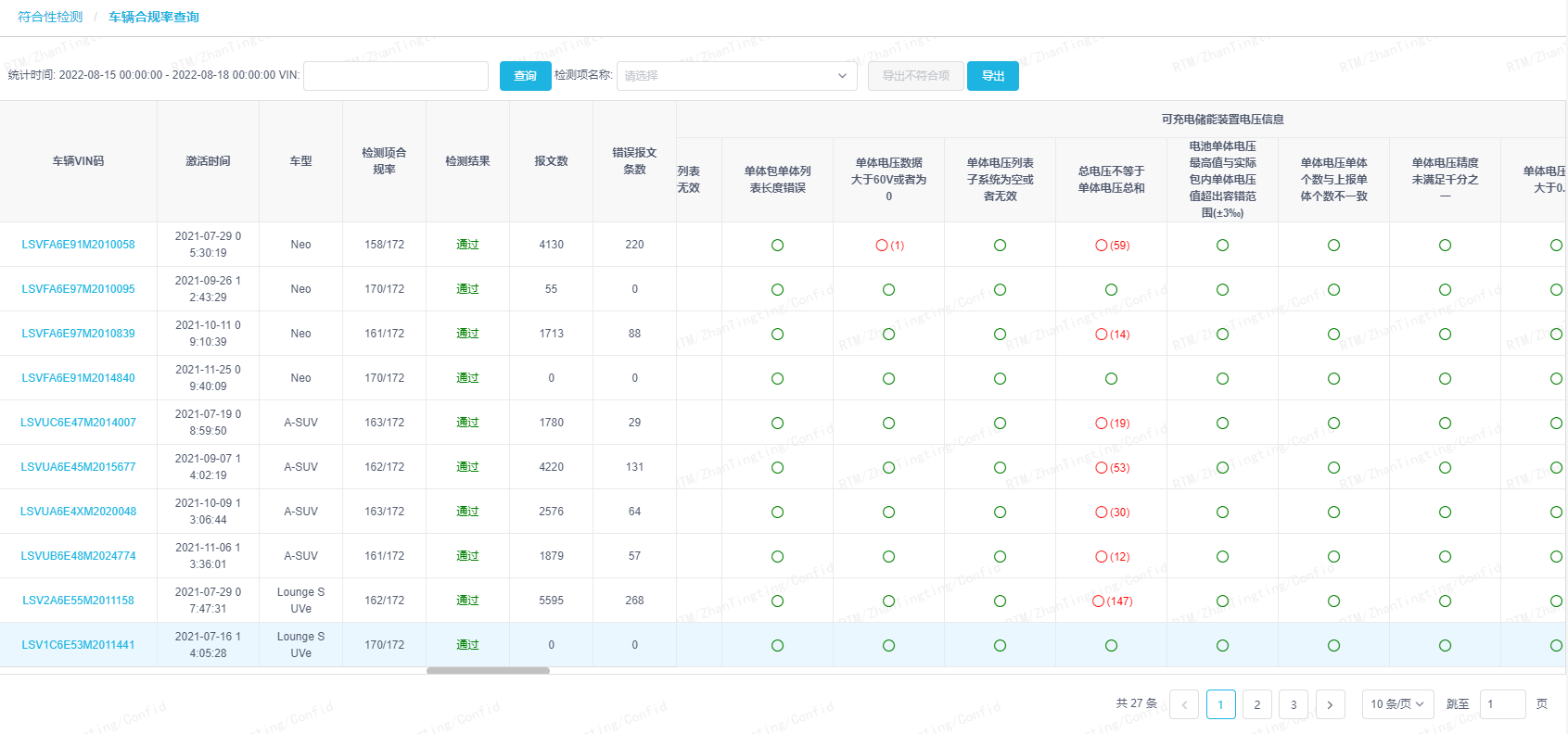The image size is (1568, 734).
Task: Click the blue 导出 button
Action: [992, 76]
